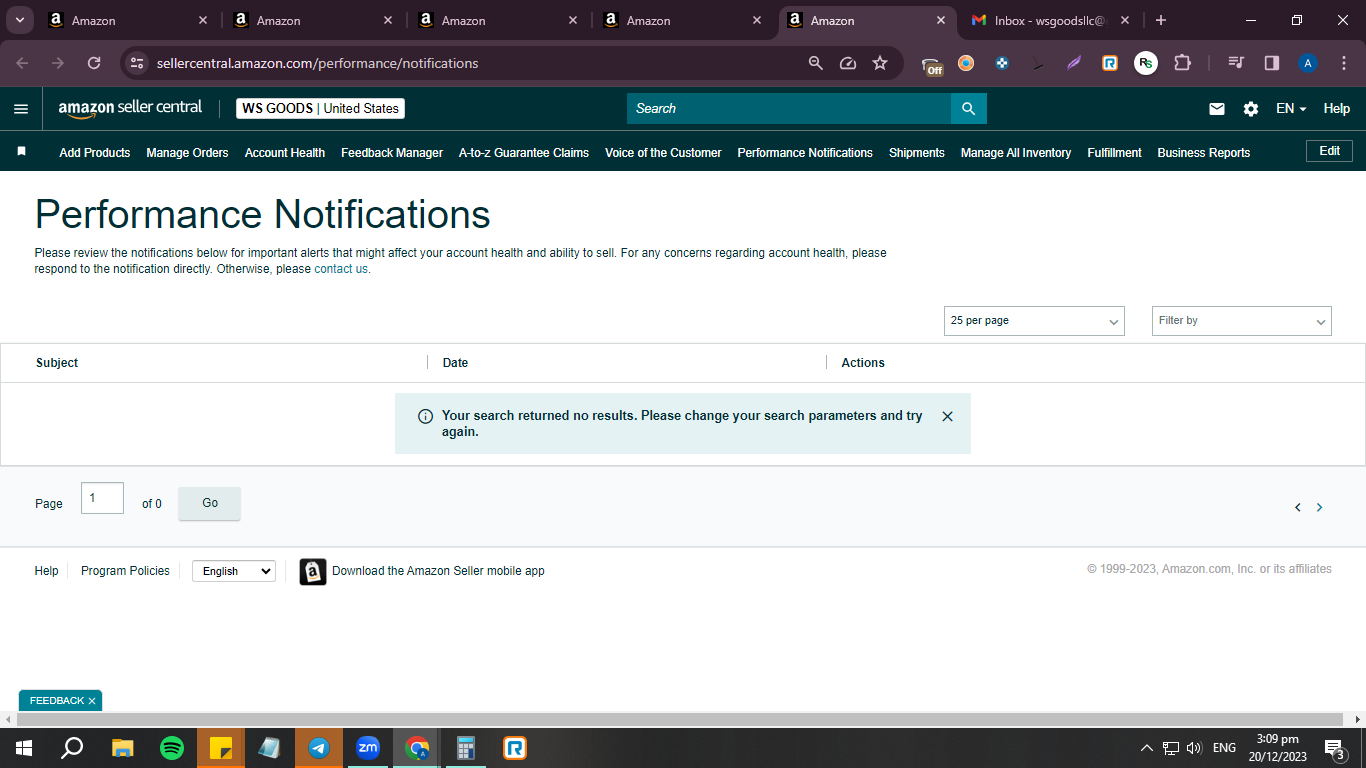Screen dimensions: 1366x768
Task: Open Performance Notifications in the nav bar
Action: pos(805,153)
